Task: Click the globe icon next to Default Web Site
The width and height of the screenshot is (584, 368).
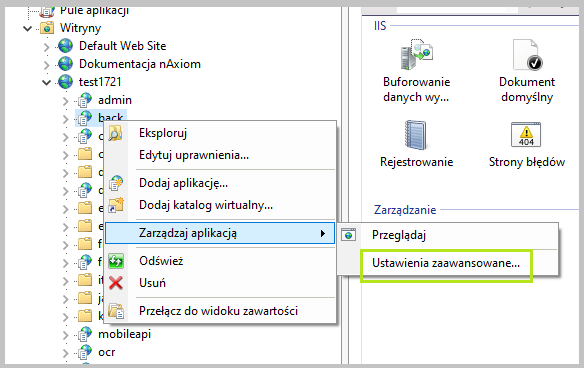Action: pos(66,46)
